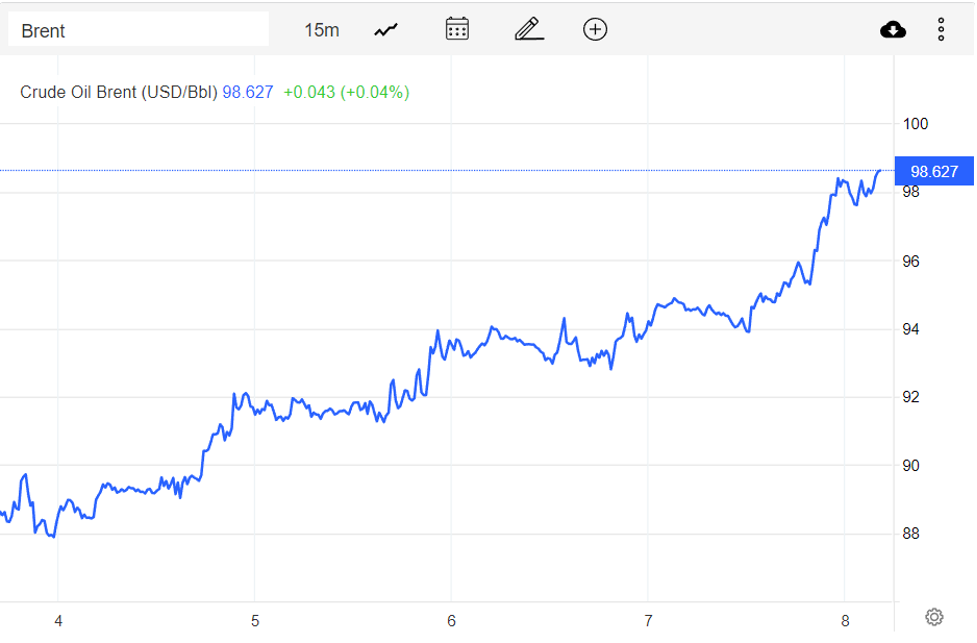Click the blue 98.627 price tag on axis
This screenshot has height=643, width=977.
(x=934, y=172)
